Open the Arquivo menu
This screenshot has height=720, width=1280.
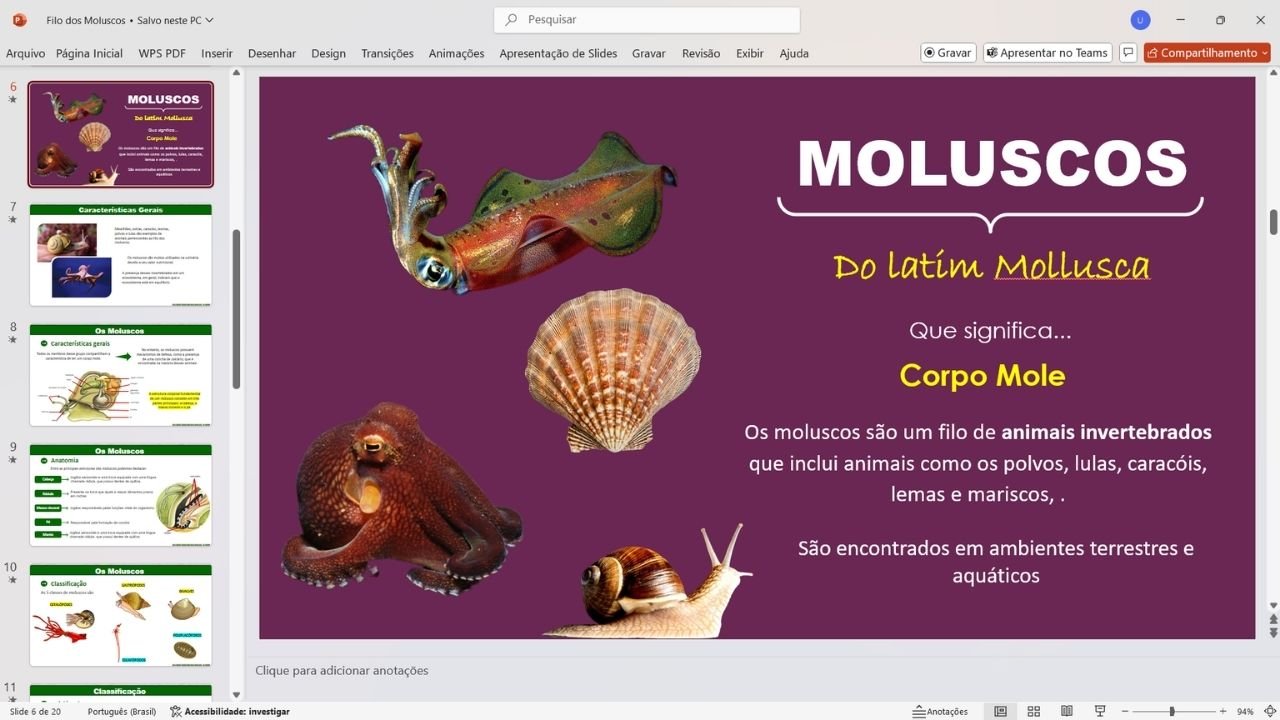25,53
